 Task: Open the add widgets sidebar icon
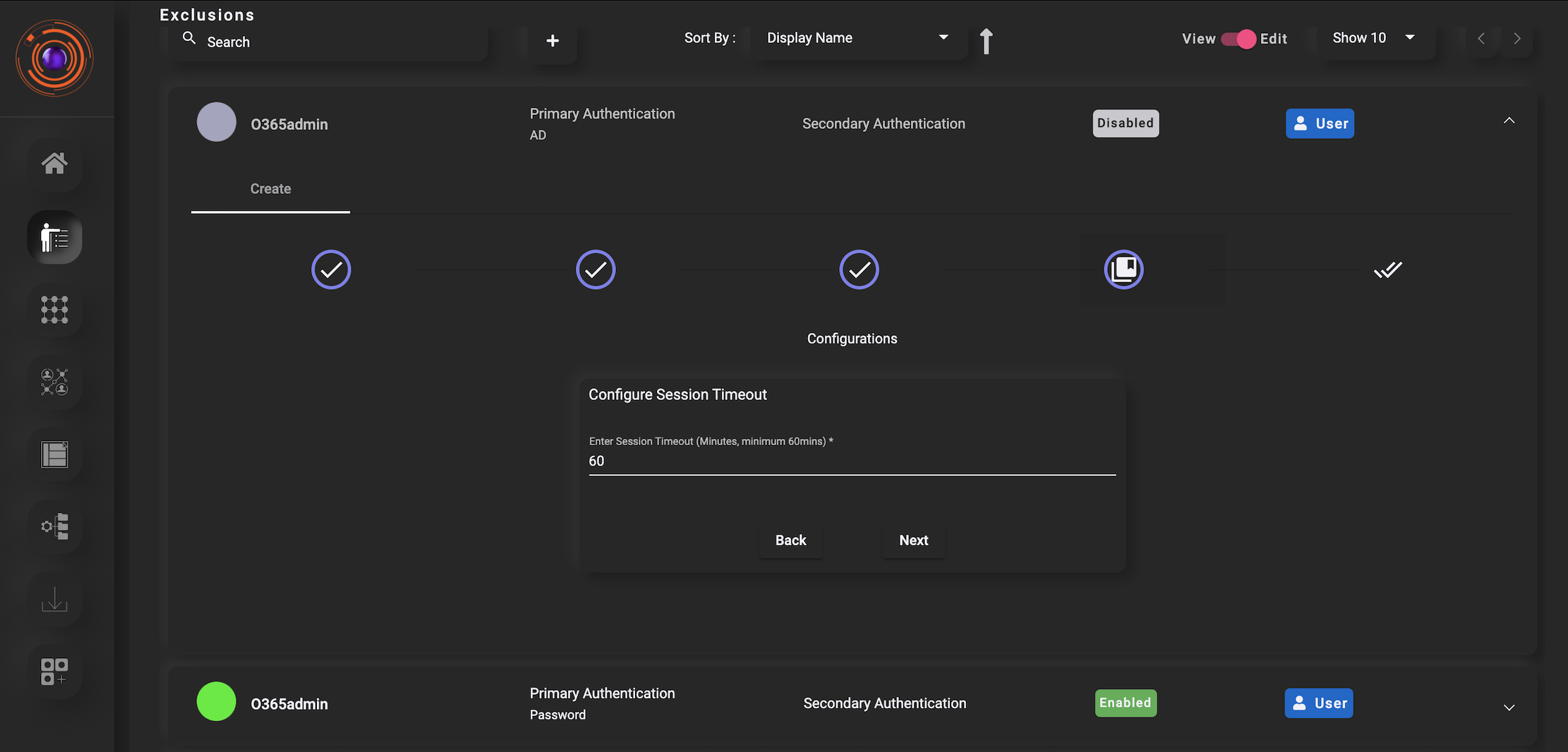[54, 672]
